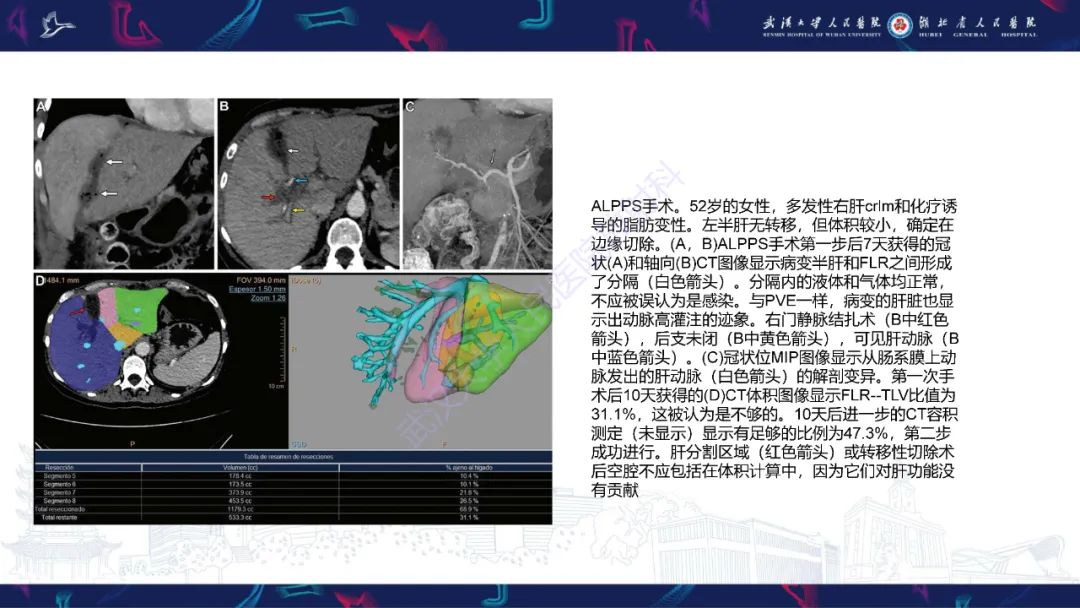Open coronal CT image A
The height and width of the screenshot is (608, 1080).
click(124, 184)
